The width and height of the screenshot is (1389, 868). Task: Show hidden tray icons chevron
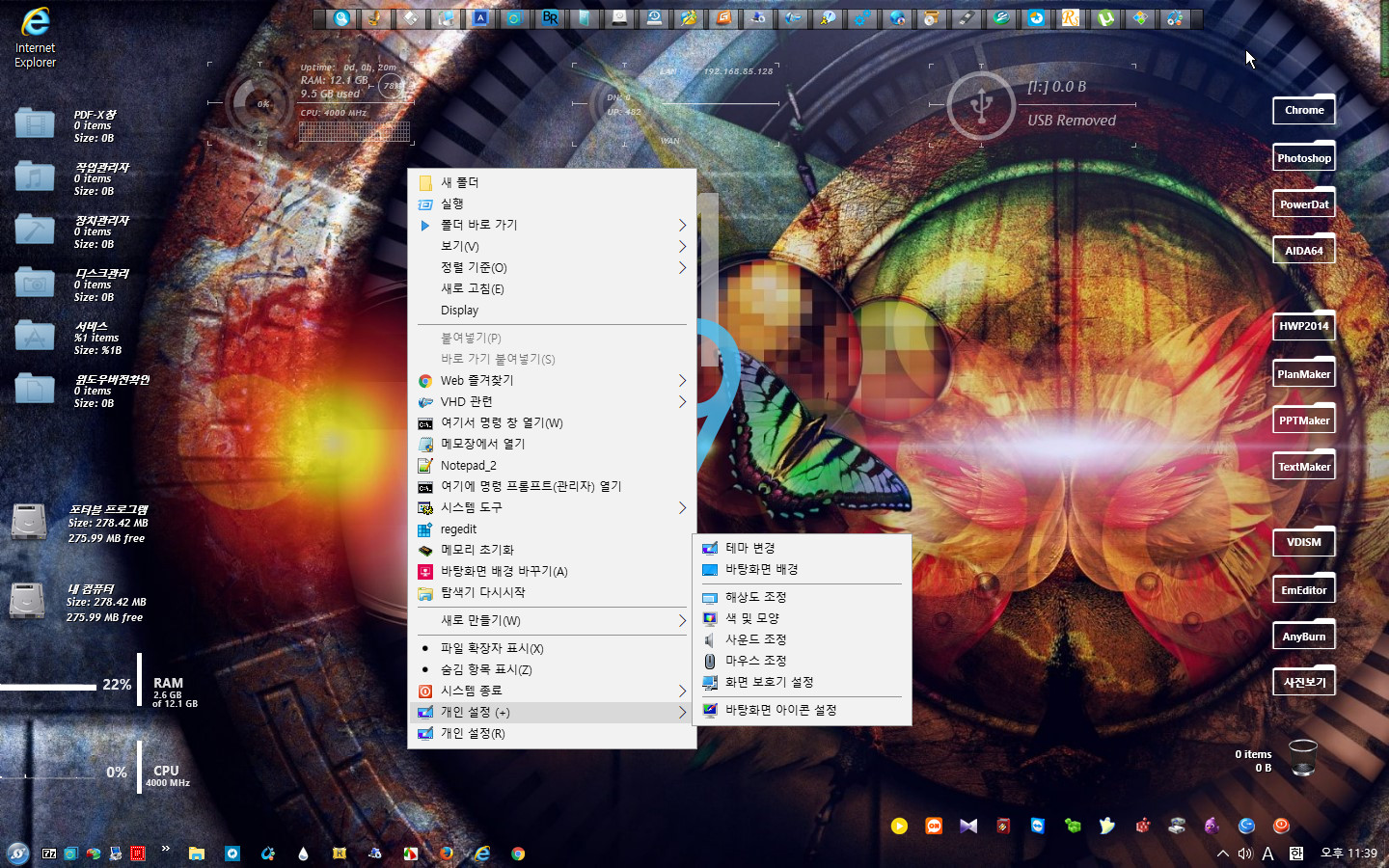[1222, 854]
